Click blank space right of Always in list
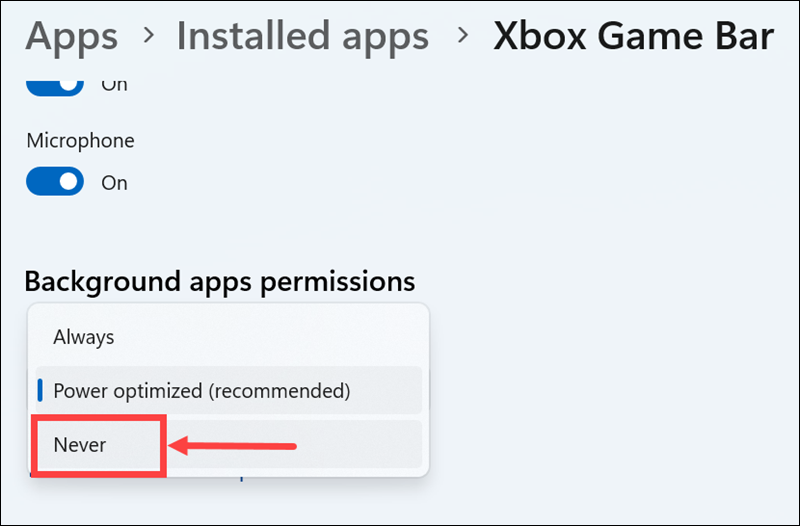 coord(268,337)
